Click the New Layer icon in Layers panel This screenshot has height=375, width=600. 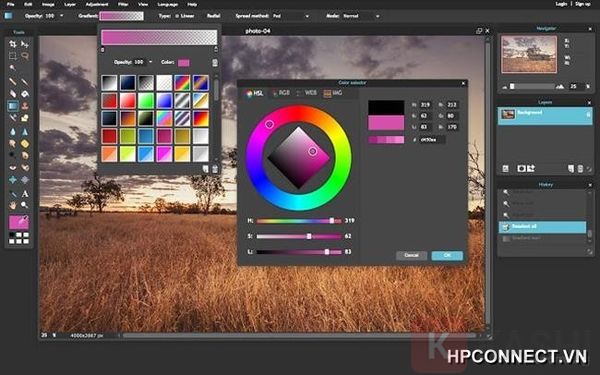(x=571, y=168)
